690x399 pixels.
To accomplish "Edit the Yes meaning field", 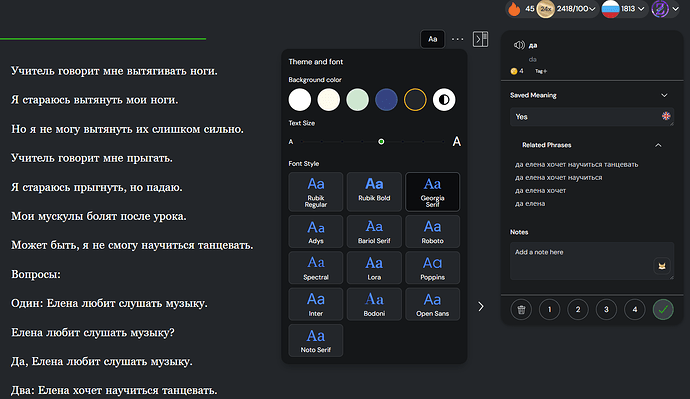I will 591,117.
